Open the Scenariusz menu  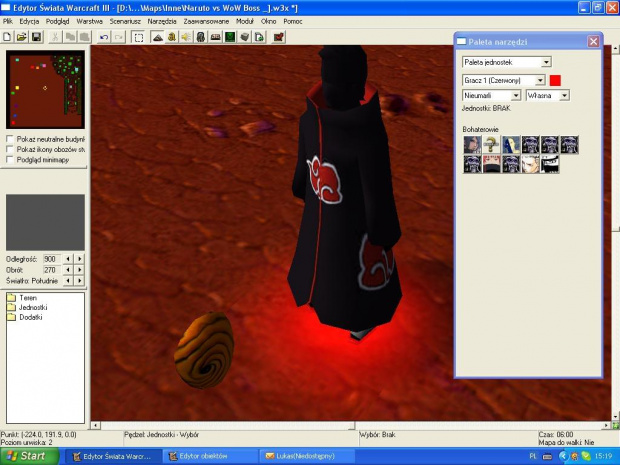pos(125,21)
